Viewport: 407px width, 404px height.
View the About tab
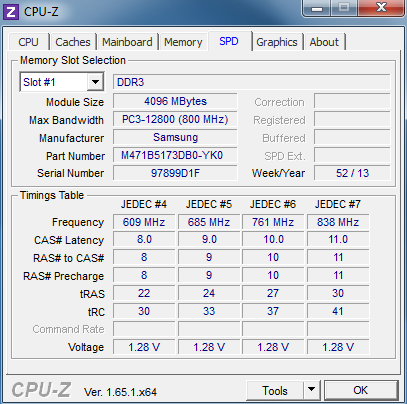pyautogui.click(x=324, y=42)
